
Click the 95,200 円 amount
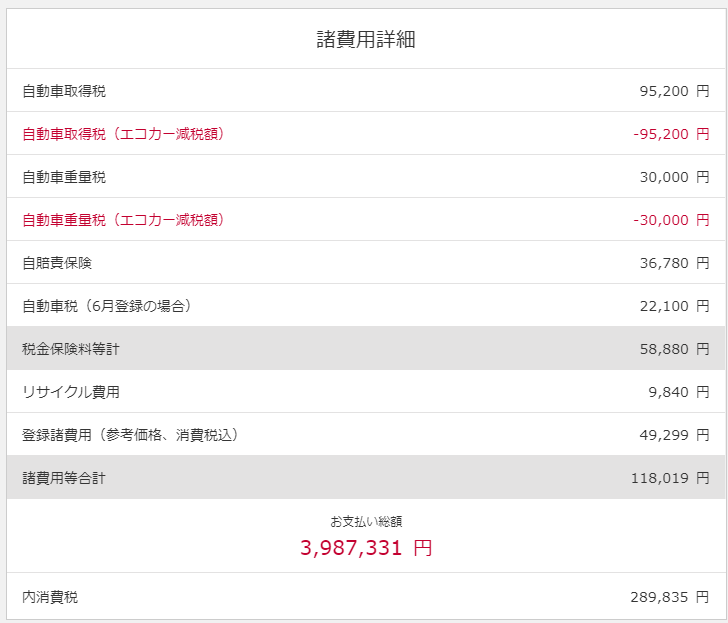[674, 91]
